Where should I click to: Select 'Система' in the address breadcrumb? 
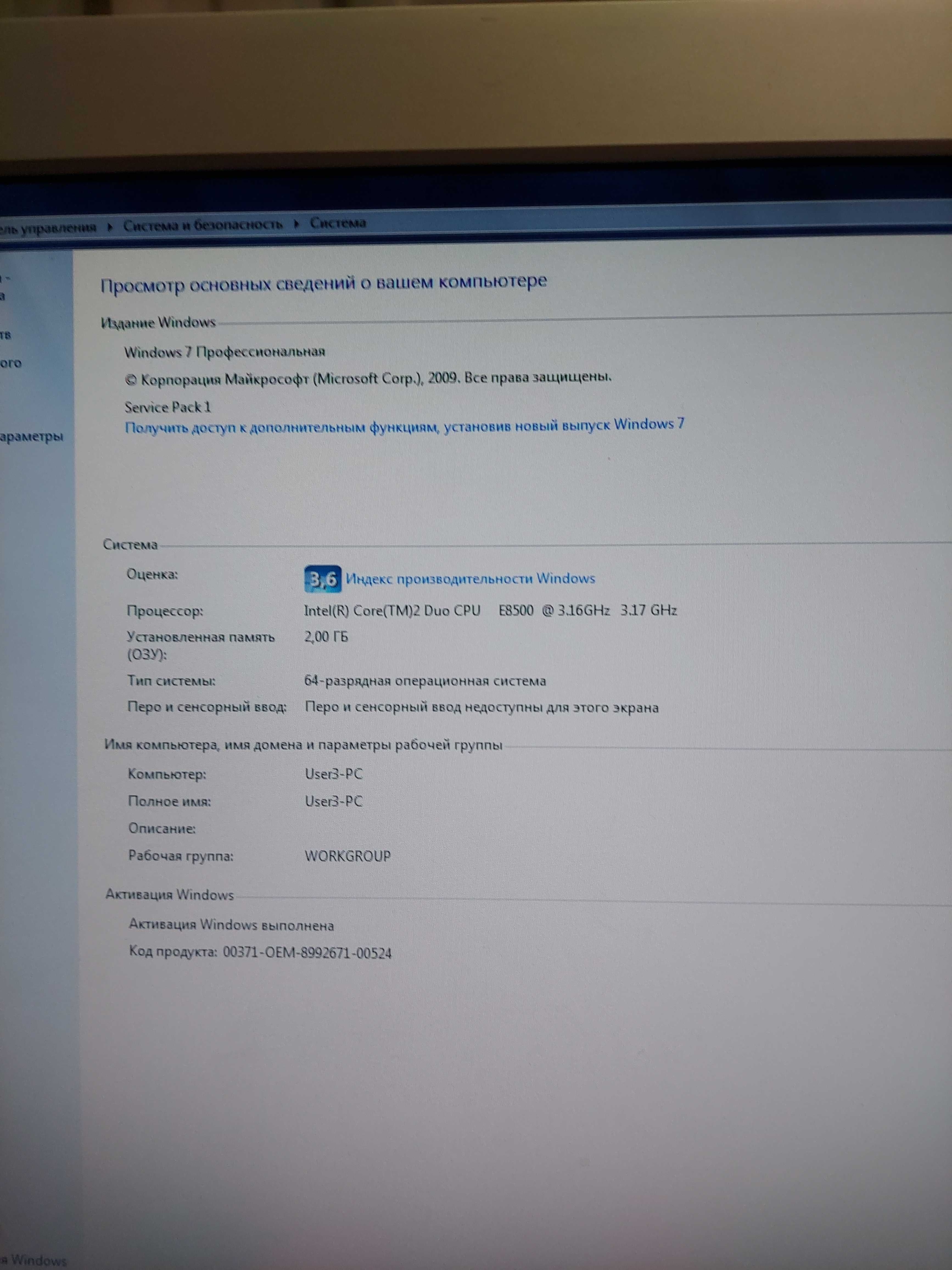tap(338, 223)
